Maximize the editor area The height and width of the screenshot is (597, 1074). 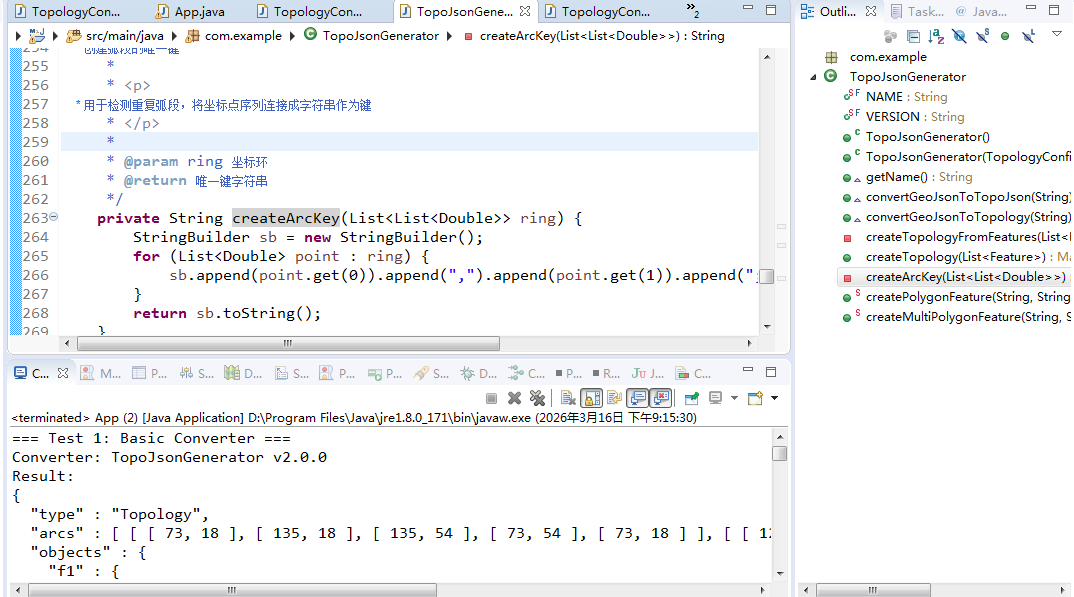(x=771, y=10)
